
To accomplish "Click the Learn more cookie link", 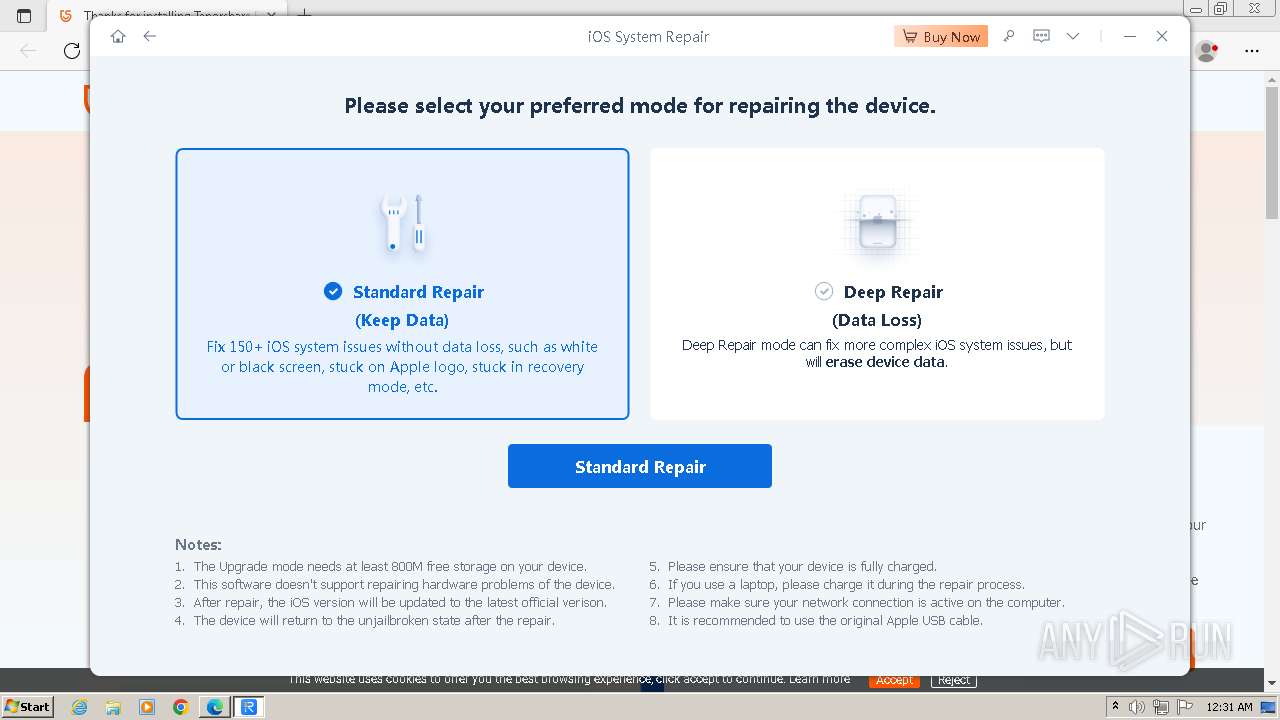I will [819, 679].
